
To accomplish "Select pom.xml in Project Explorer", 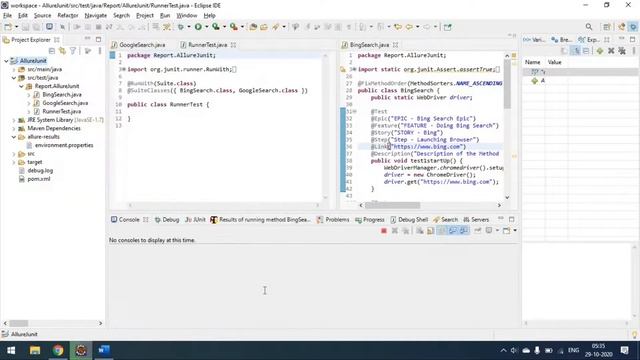I will click(39, 179).
